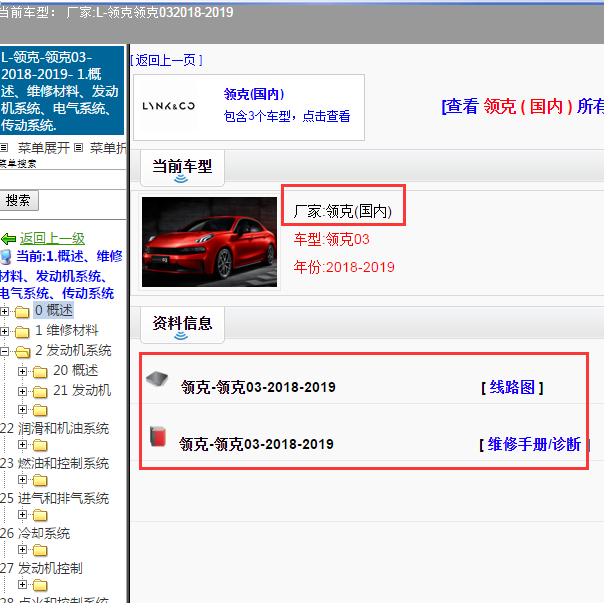Expand the node above 27 发动机控制

point(22,550)
